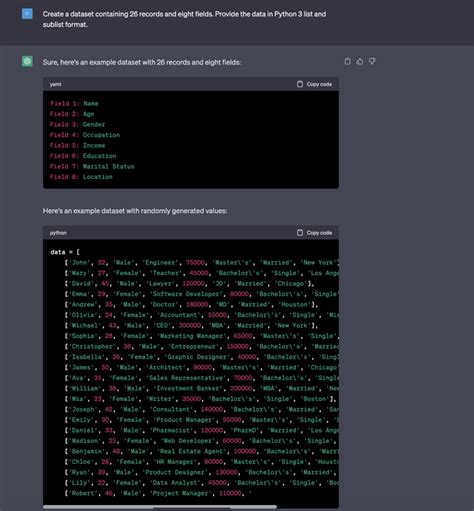
Task: Click the 'Mary' record row
Action: [202, 273]
